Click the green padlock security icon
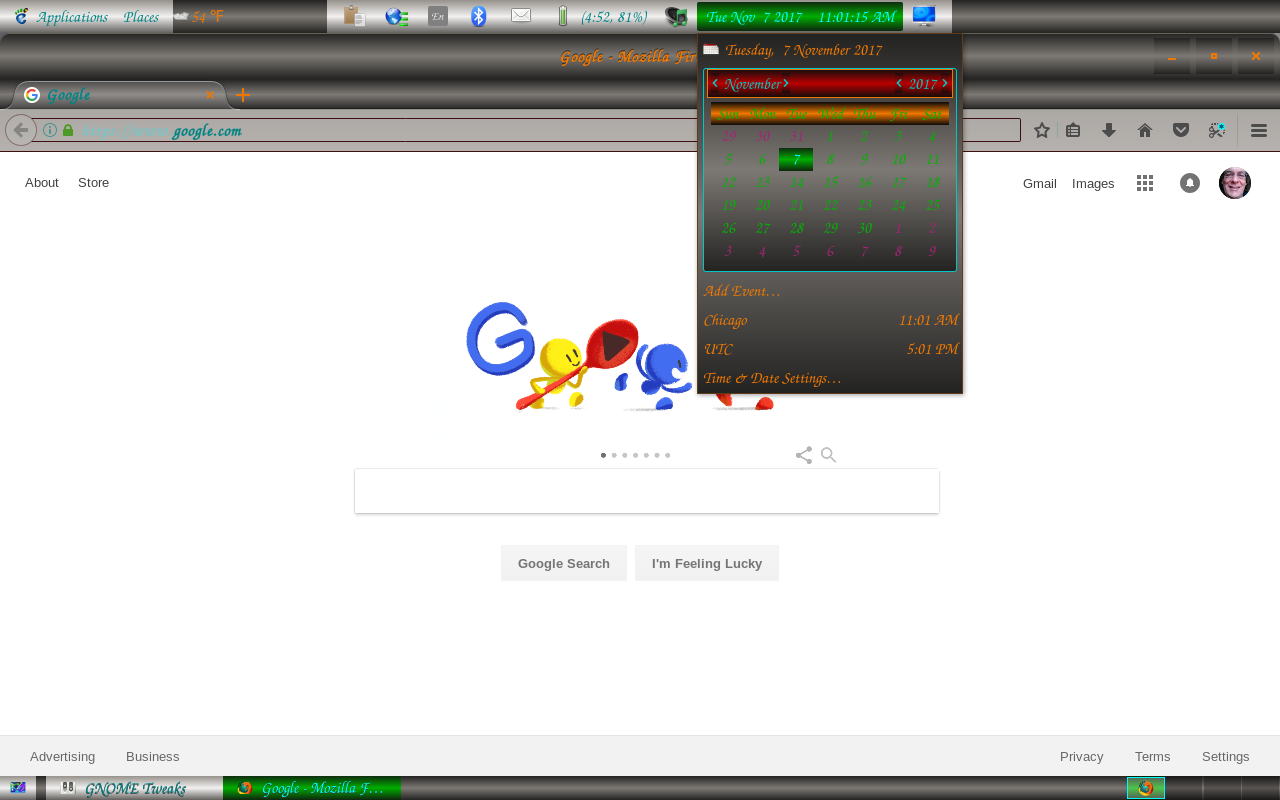The height and width of the screenshot is (800, 1280). click(x=68, y=130)
